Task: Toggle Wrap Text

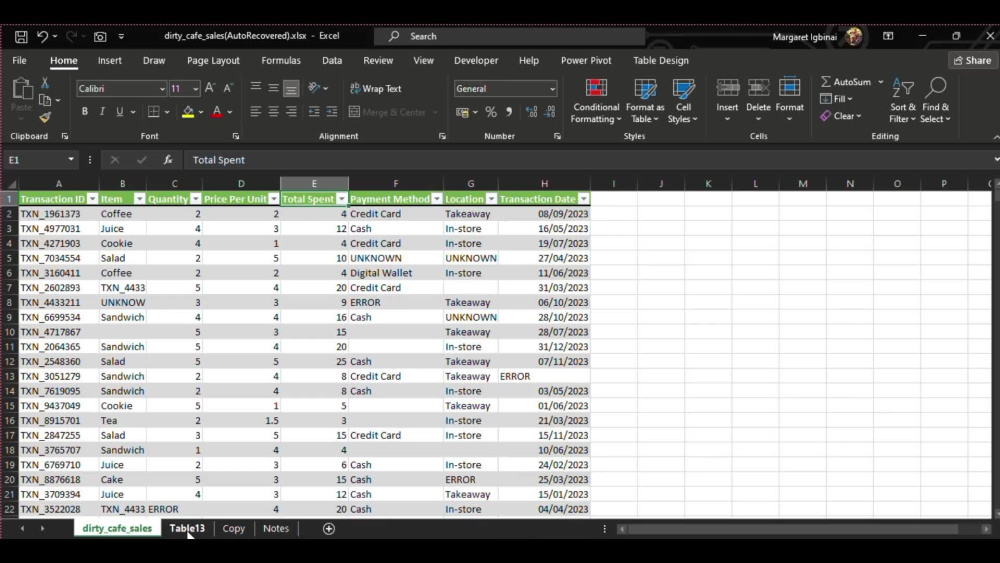Action: coord(376,89)
